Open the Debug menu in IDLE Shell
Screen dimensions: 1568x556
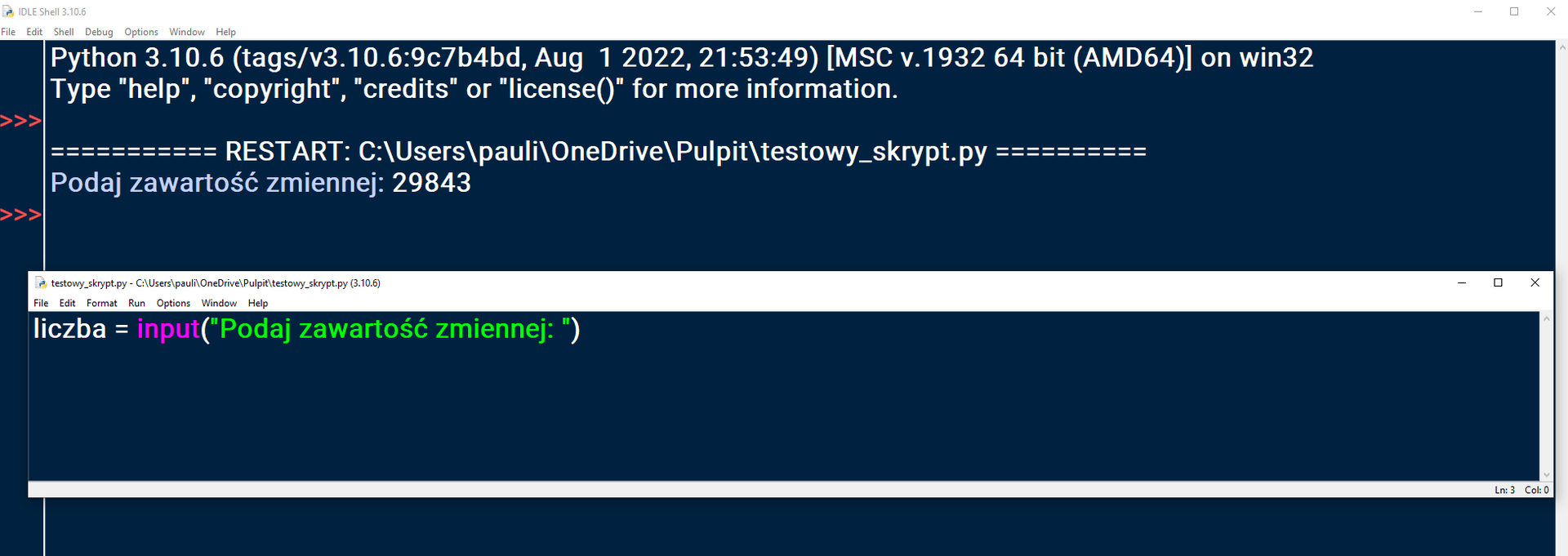click(x=99, y=32)
